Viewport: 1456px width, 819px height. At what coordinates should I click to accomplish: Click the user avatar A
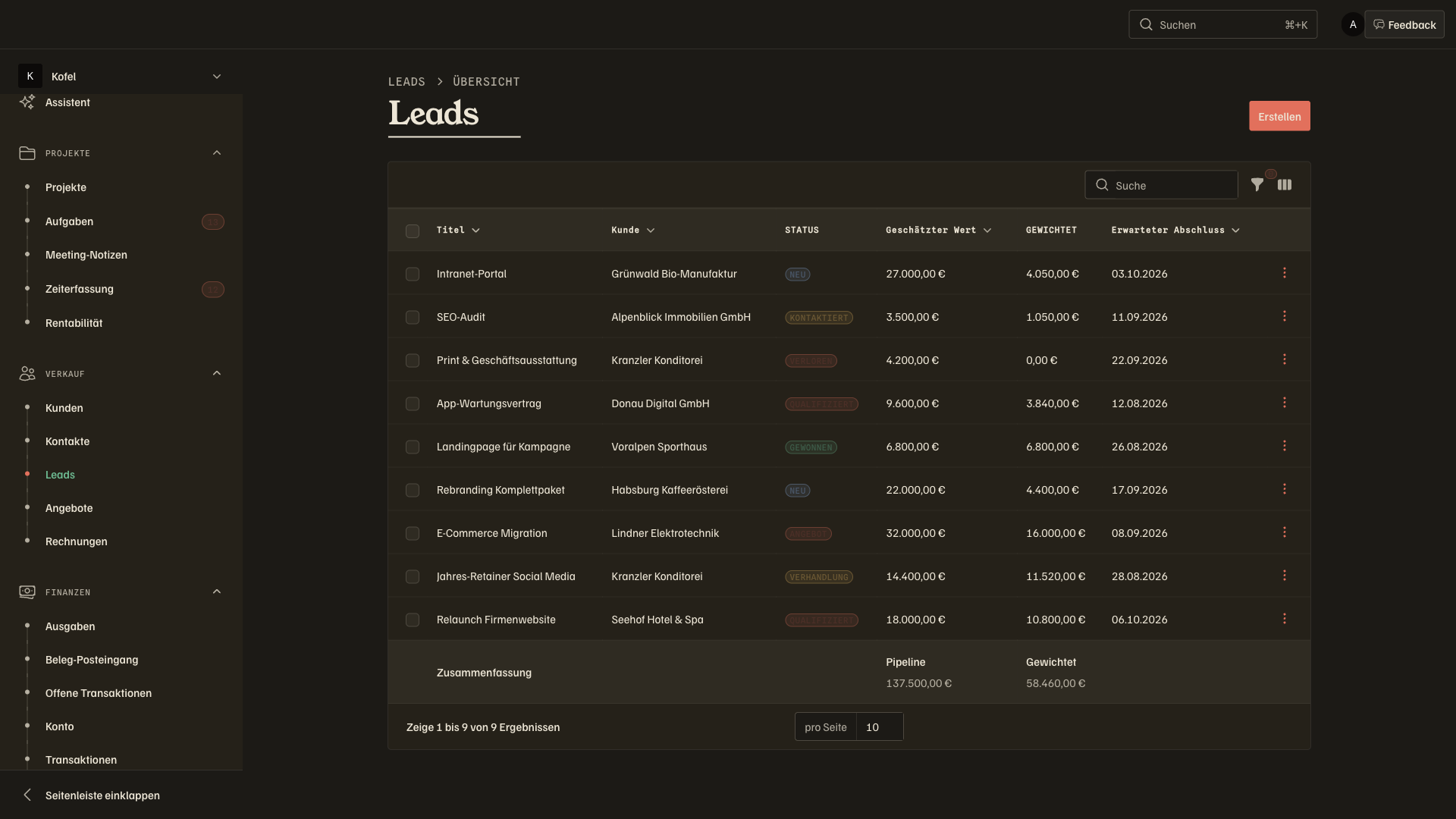[1353, 24]
